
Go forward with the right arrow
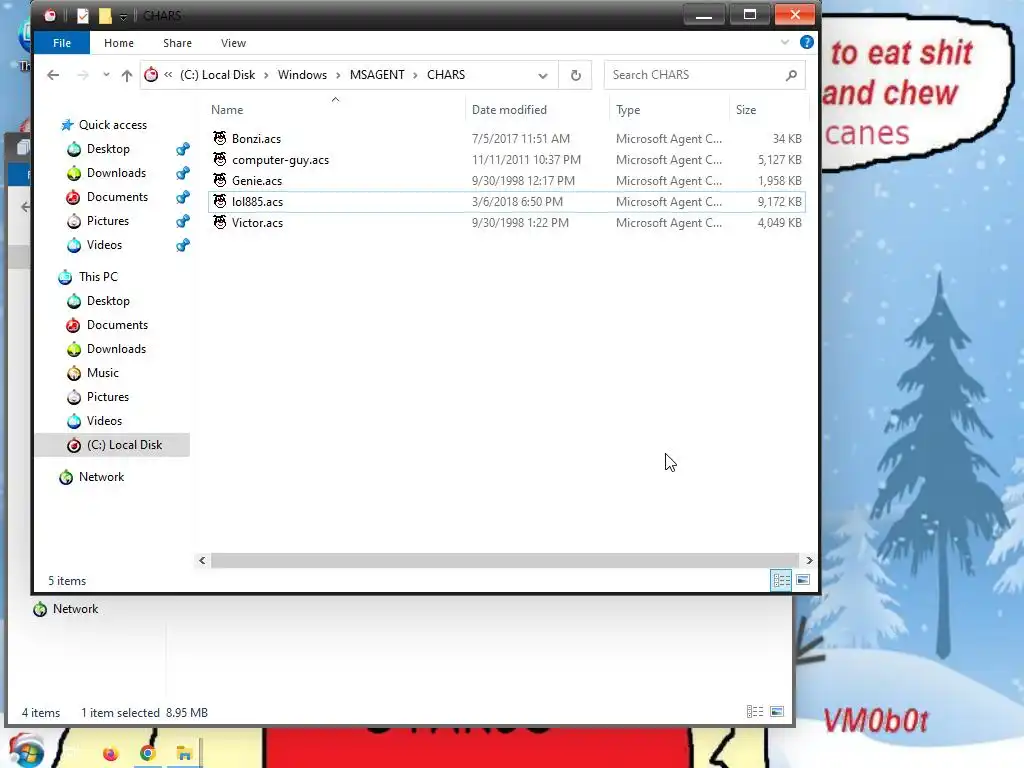(x=82, y=75)
